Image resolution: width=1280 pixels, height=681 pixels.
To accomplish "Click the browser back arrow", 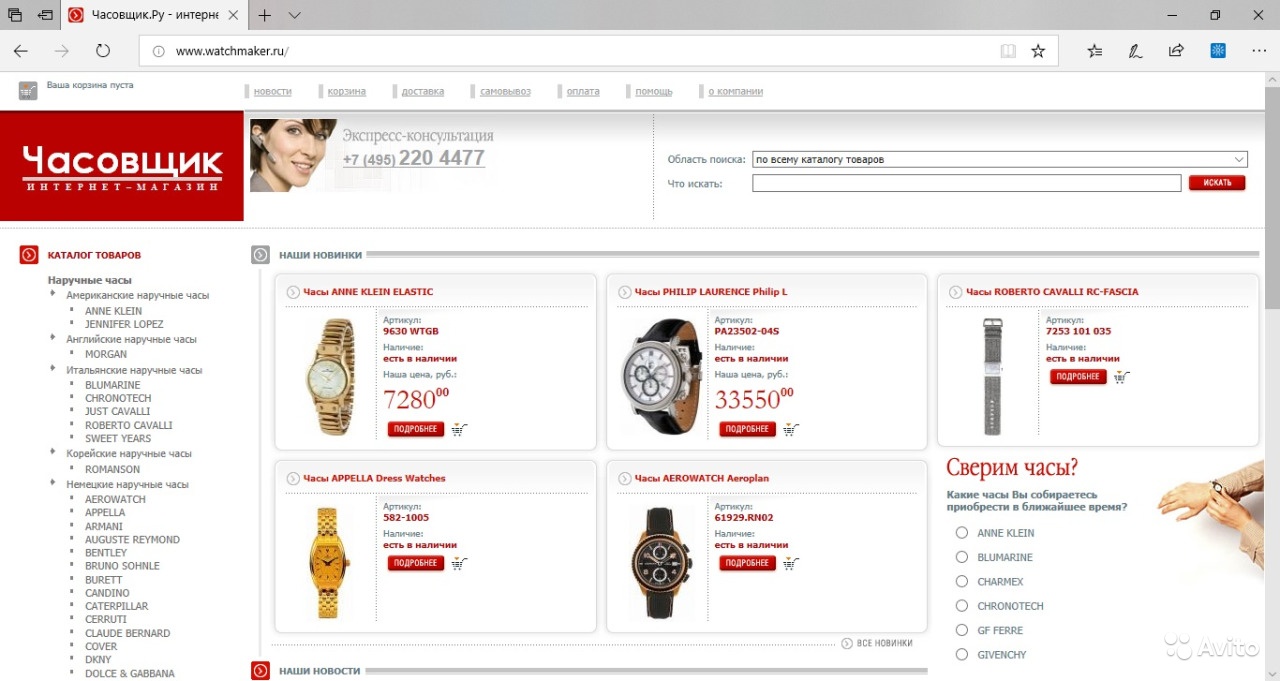I will pyautogui.click(x=21, y=51).
